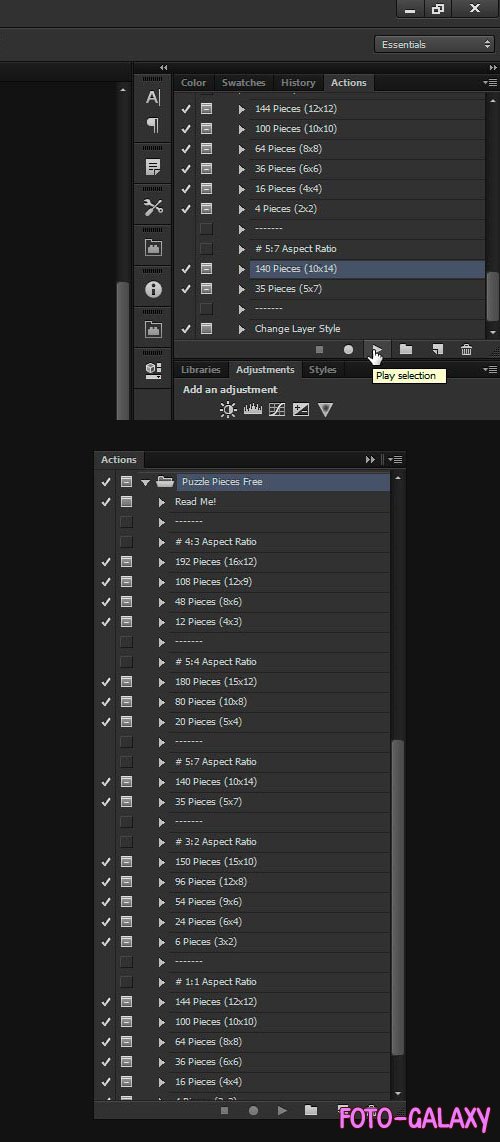Open the floating Actions panel flyout menu
This screenshot has width=500, height=1142.
[395, 460]
